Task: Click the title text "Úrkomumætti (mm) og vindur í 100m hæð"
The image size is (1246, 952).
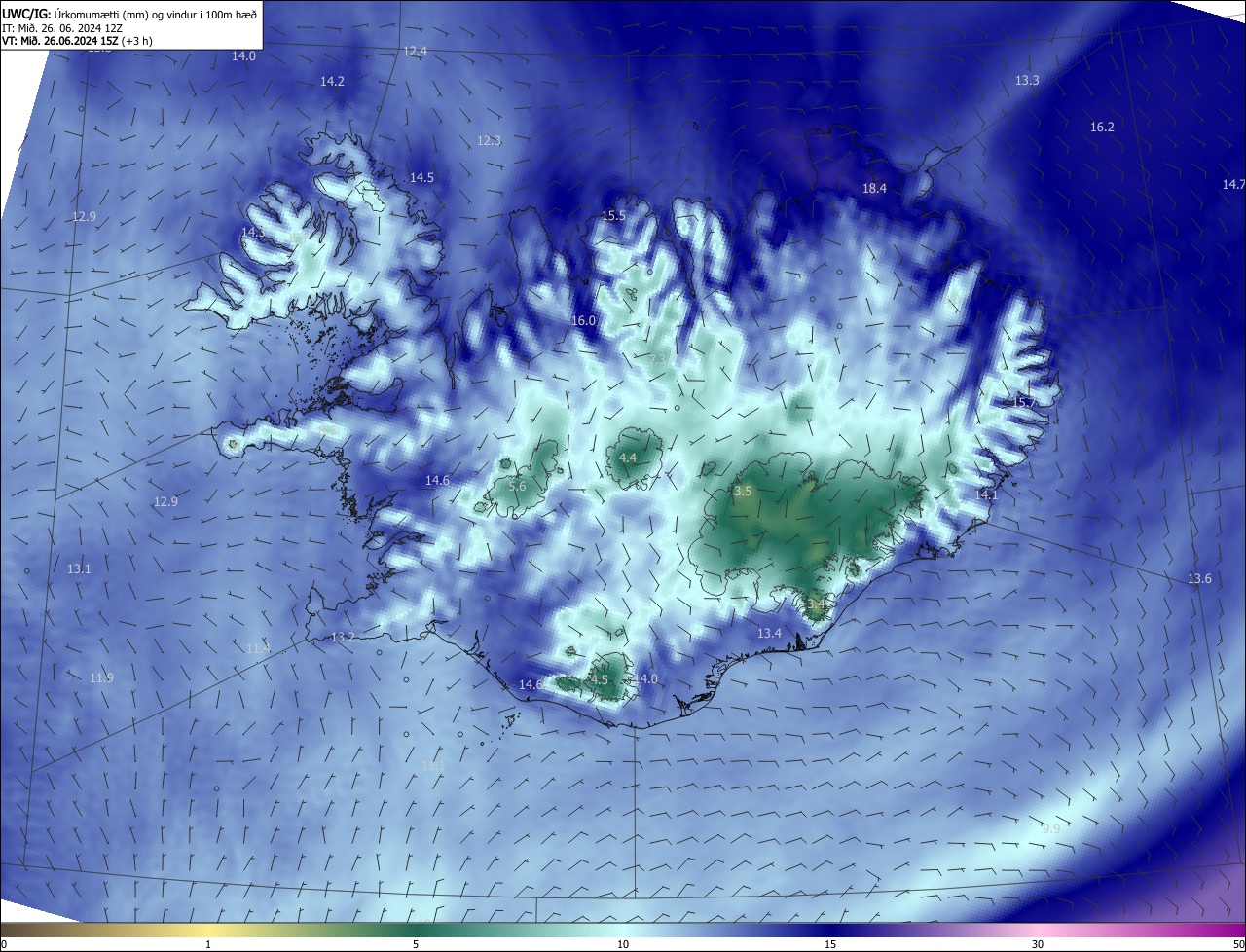Action: pos(155,15)
